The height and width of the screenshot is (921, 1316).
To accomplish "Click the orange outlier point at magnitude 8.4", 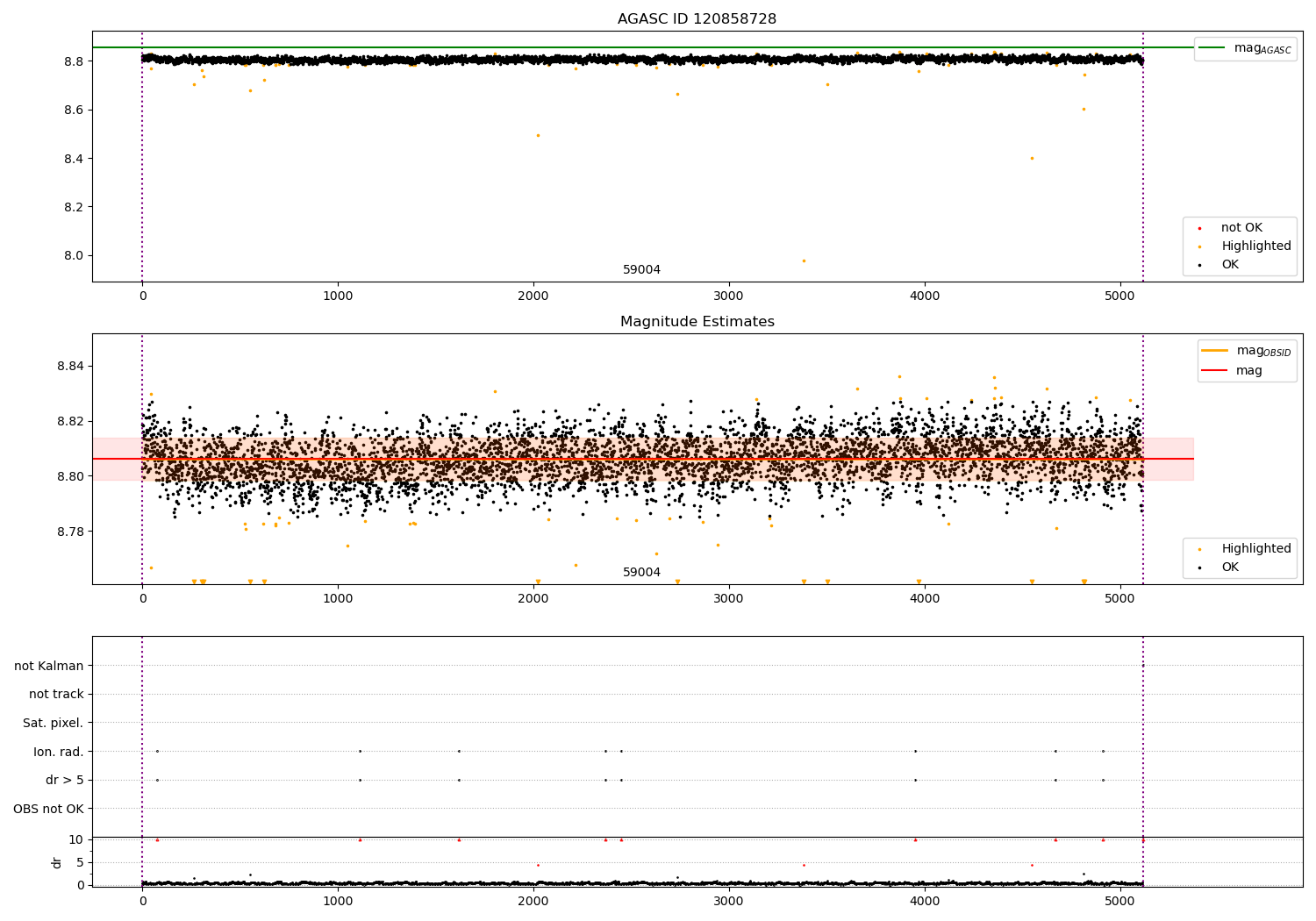I will point(1032,159).
